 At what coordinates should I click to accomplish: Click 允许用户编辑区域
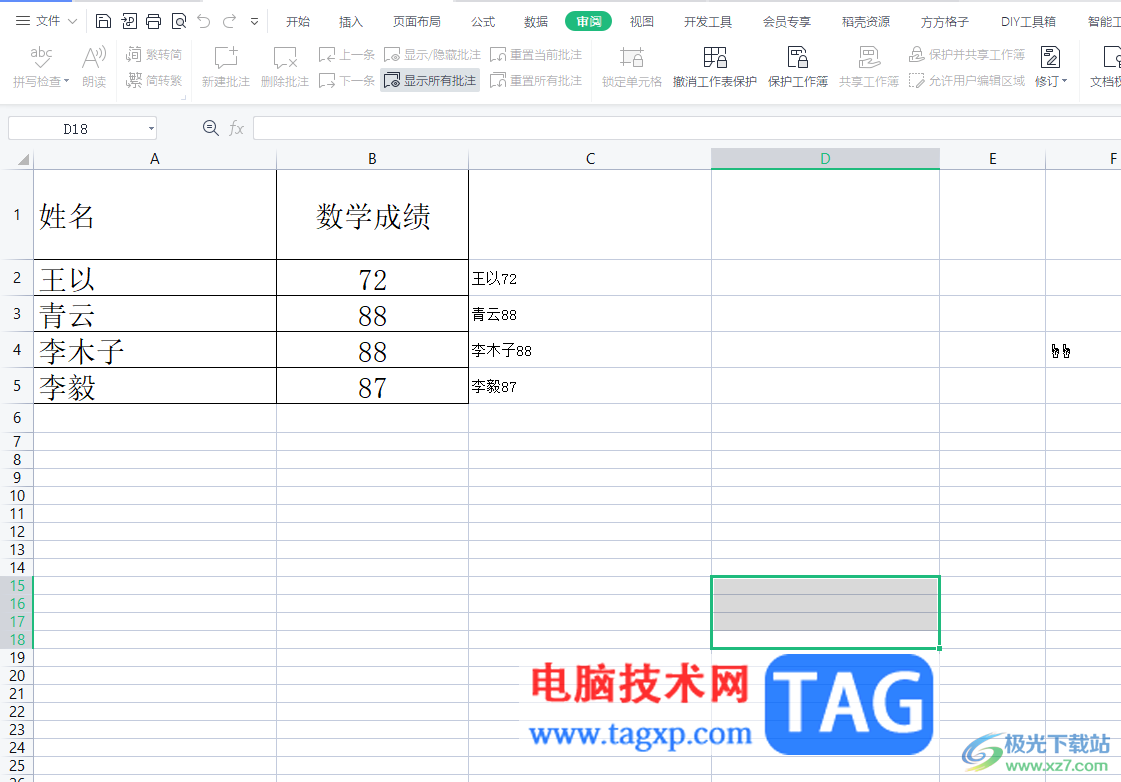pyautogui.click(x=967, y=81)
